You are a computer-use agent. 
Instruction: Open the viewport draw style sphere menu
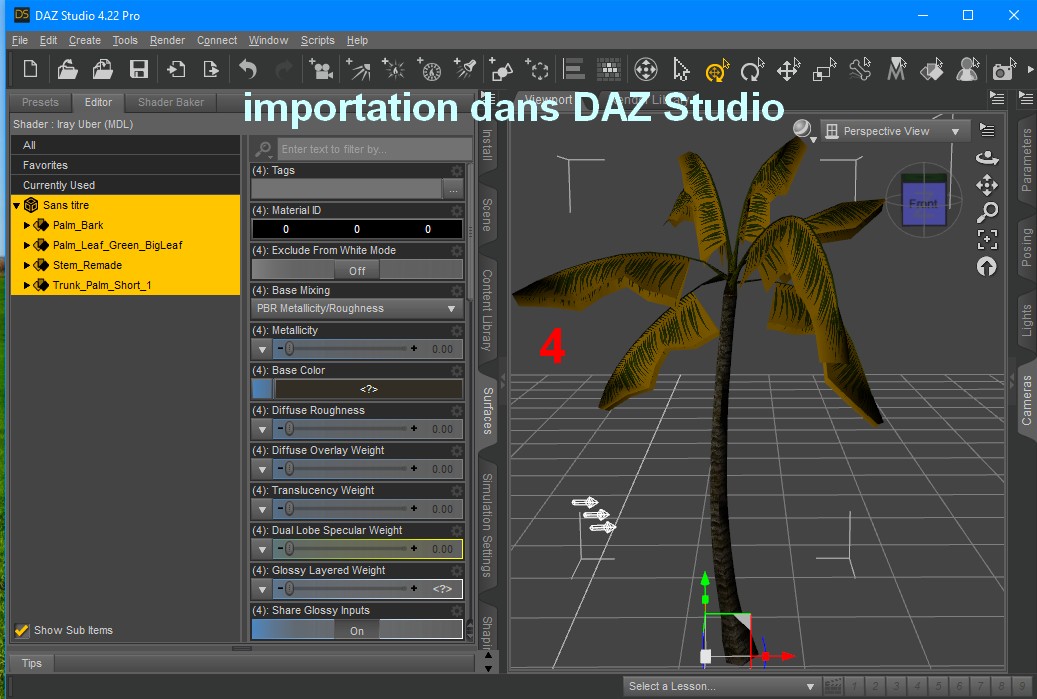(x=804, y=130)
